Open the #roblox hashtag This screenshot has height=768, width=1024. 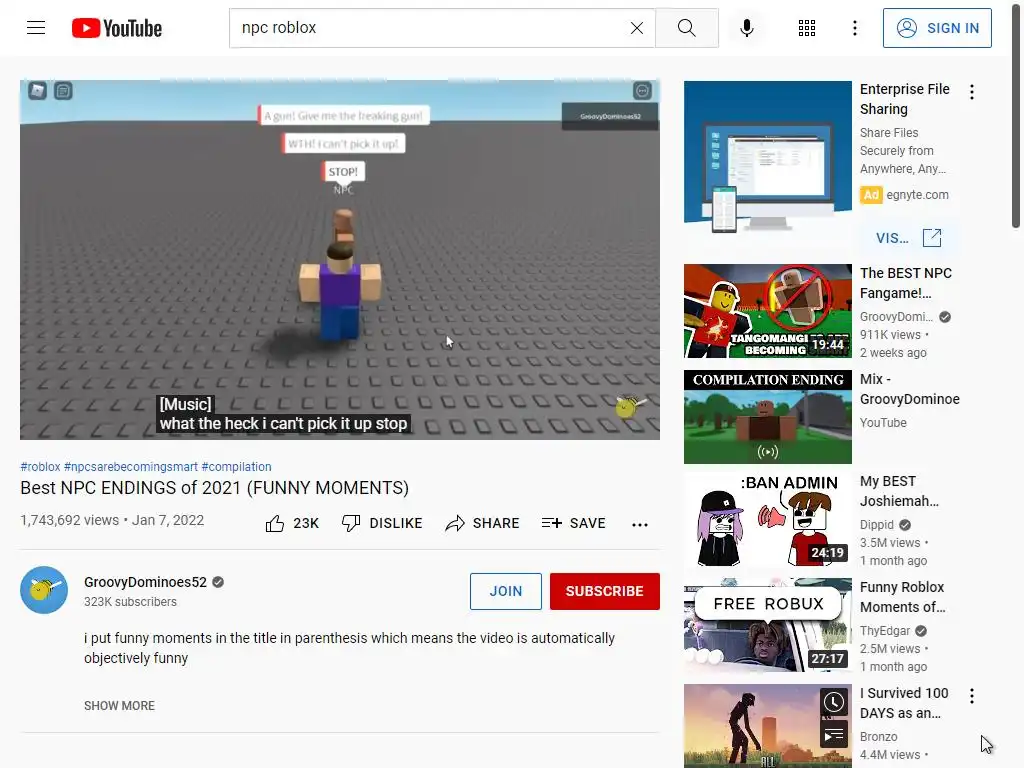[40, 467]
